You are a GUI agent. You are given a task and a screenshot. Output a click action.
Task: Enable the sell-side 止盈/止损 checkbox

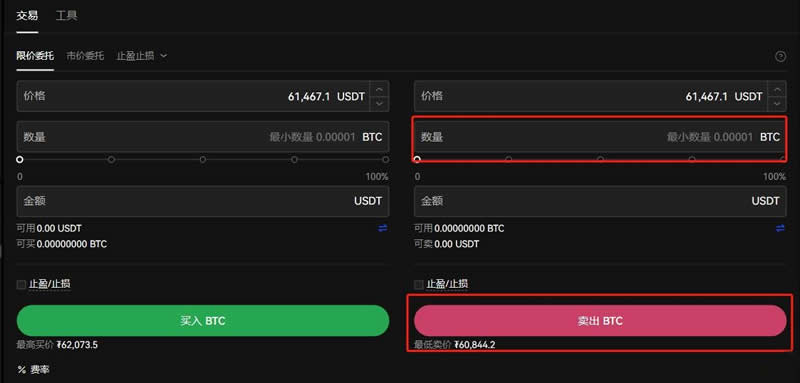pos(418,285)
